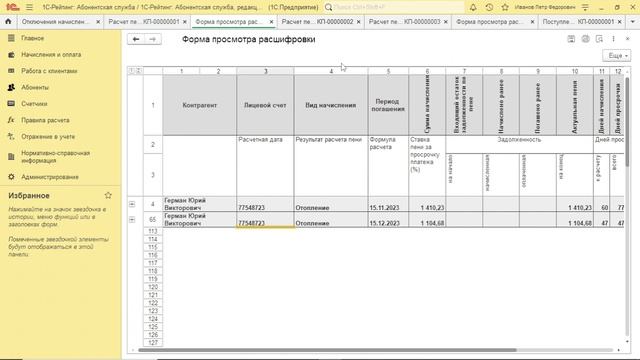Click the Вид начисления header cell
The height and width of the screenshot is (360, 640).
[x=331, y=105]
